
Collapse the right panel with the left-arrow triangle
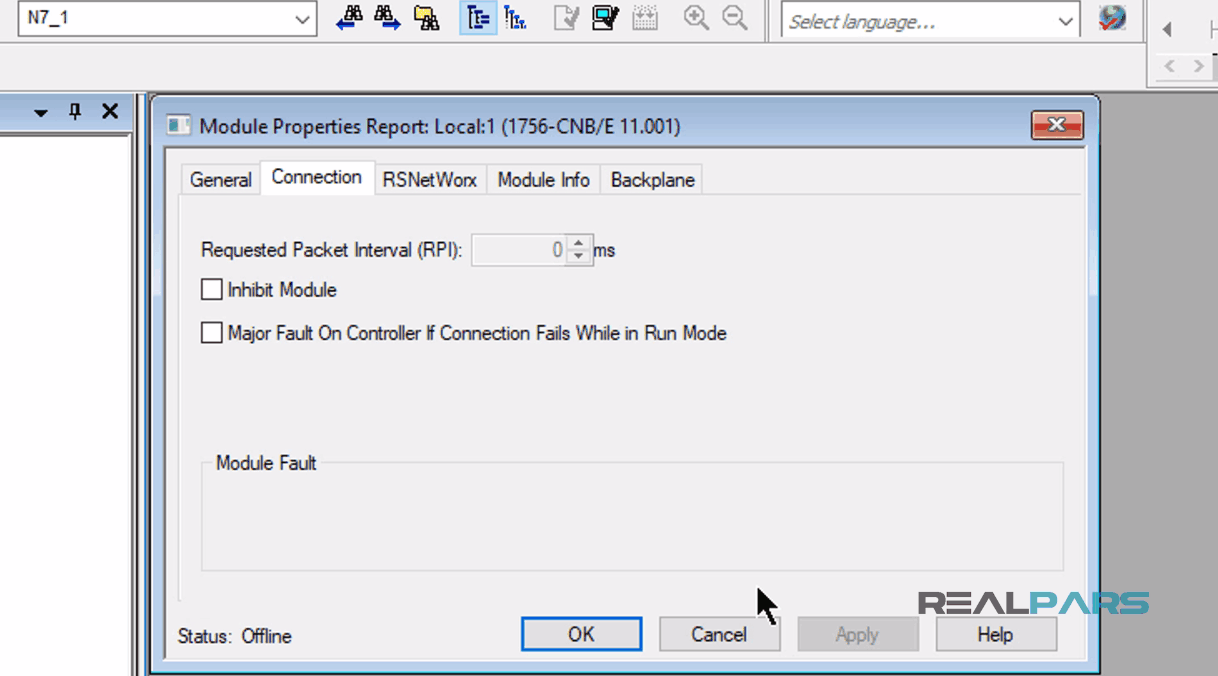point(1167,28)
